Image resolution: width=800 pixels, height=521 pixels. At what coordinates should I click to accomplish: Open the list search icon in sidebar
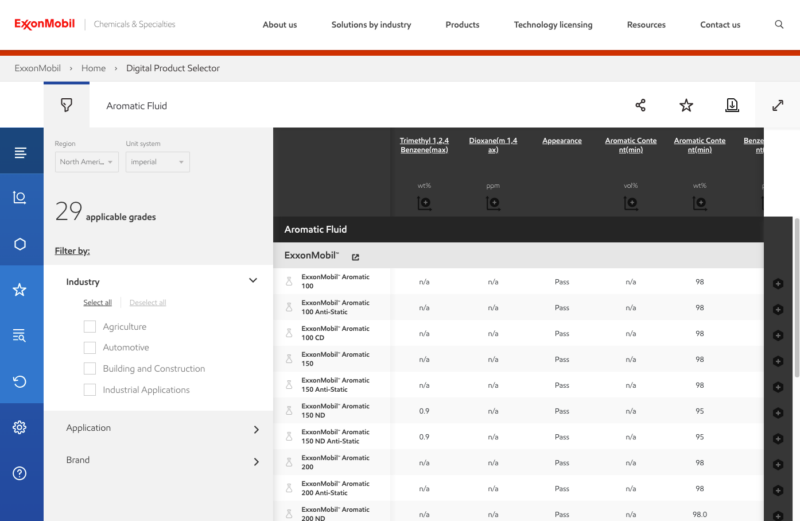coord(19,335)
